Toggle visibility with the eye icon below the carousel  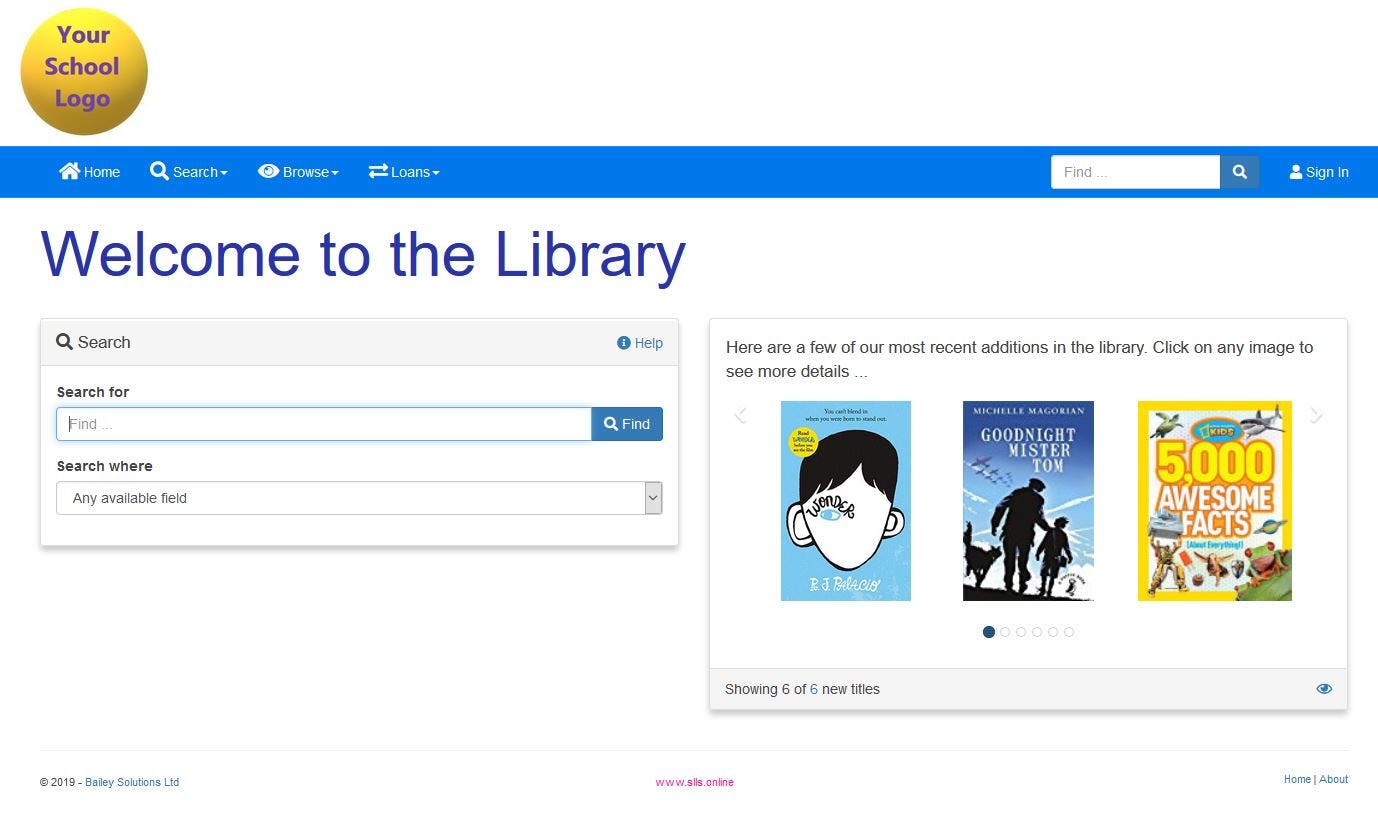(x=1324, y=688)
